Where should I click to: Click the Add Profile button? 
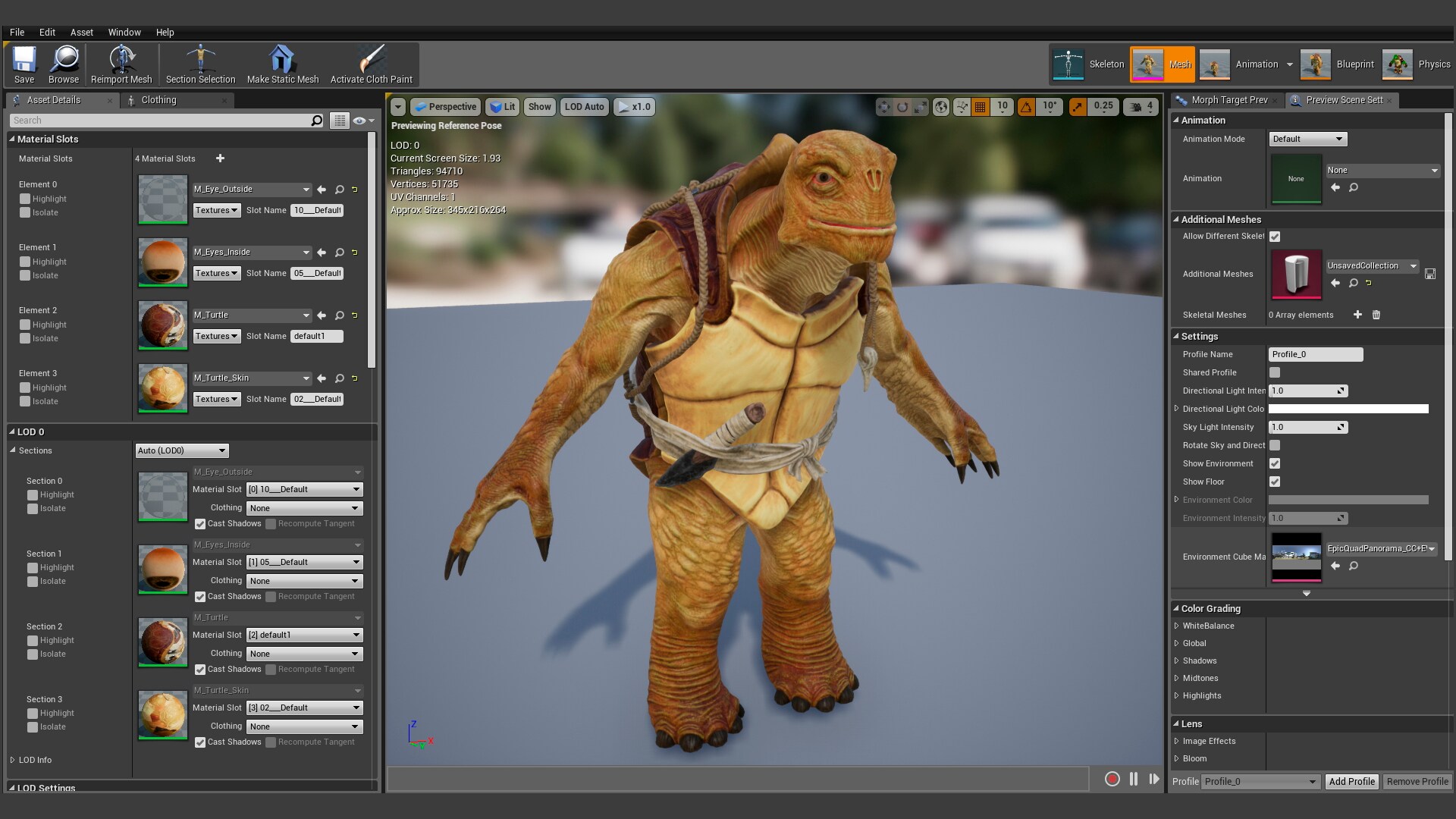pos(1351,781)
